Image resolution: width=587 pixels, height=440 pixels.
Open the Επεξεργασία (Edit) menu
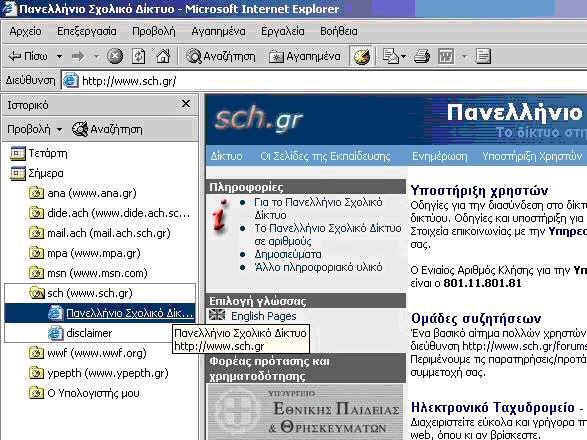click(87, 31)
